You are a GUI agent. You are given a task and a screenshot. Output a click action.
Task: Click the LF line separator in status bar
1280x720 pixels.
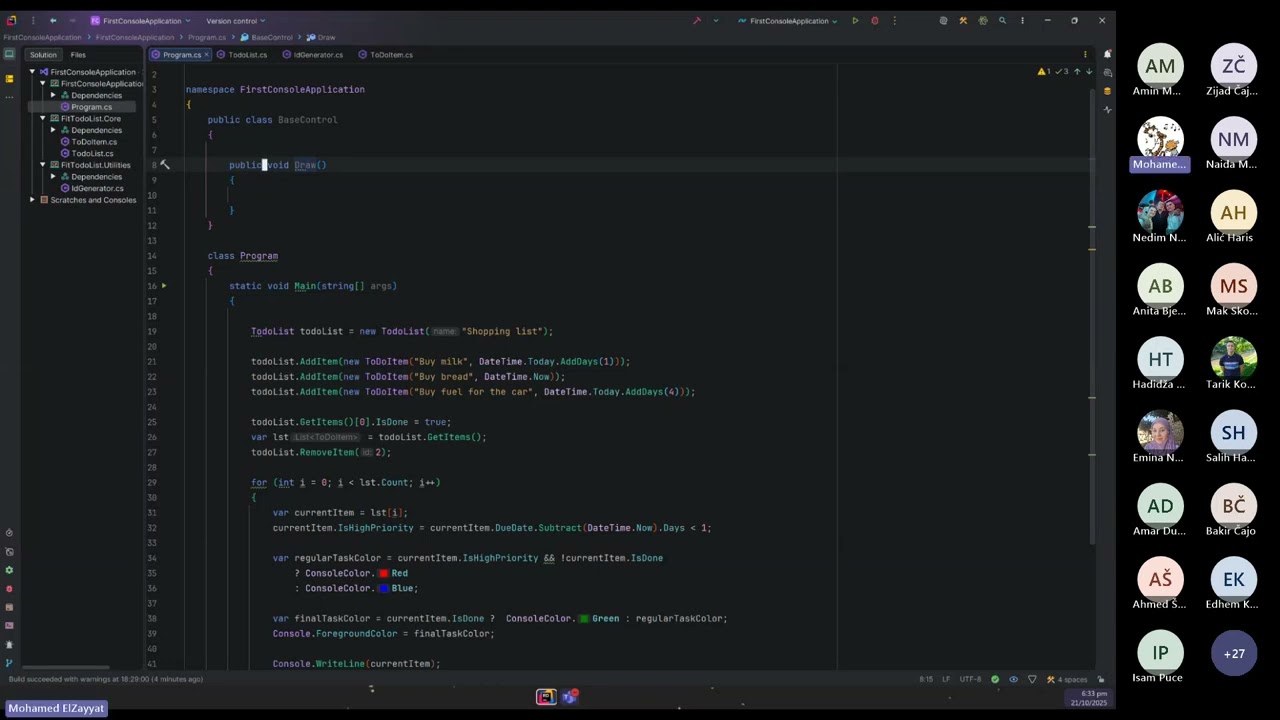tap(946, 680)
